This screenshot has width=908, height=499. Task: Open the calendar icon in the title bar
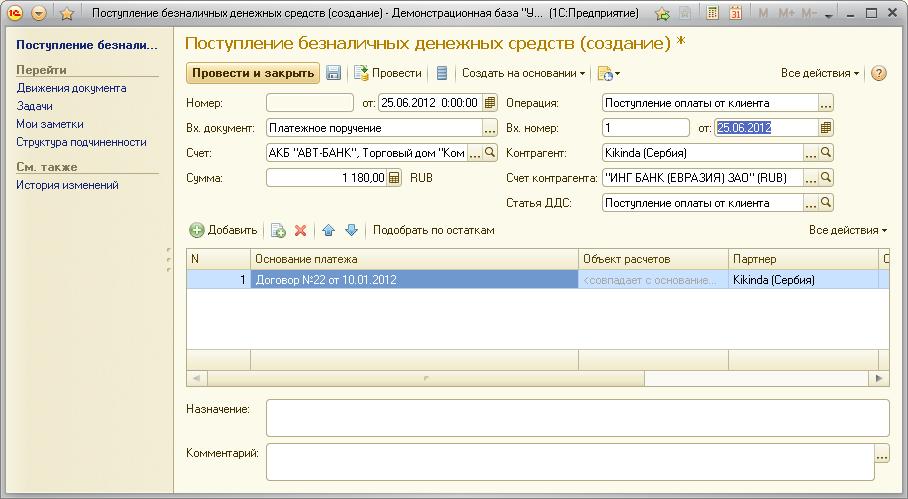pos(735,14)
